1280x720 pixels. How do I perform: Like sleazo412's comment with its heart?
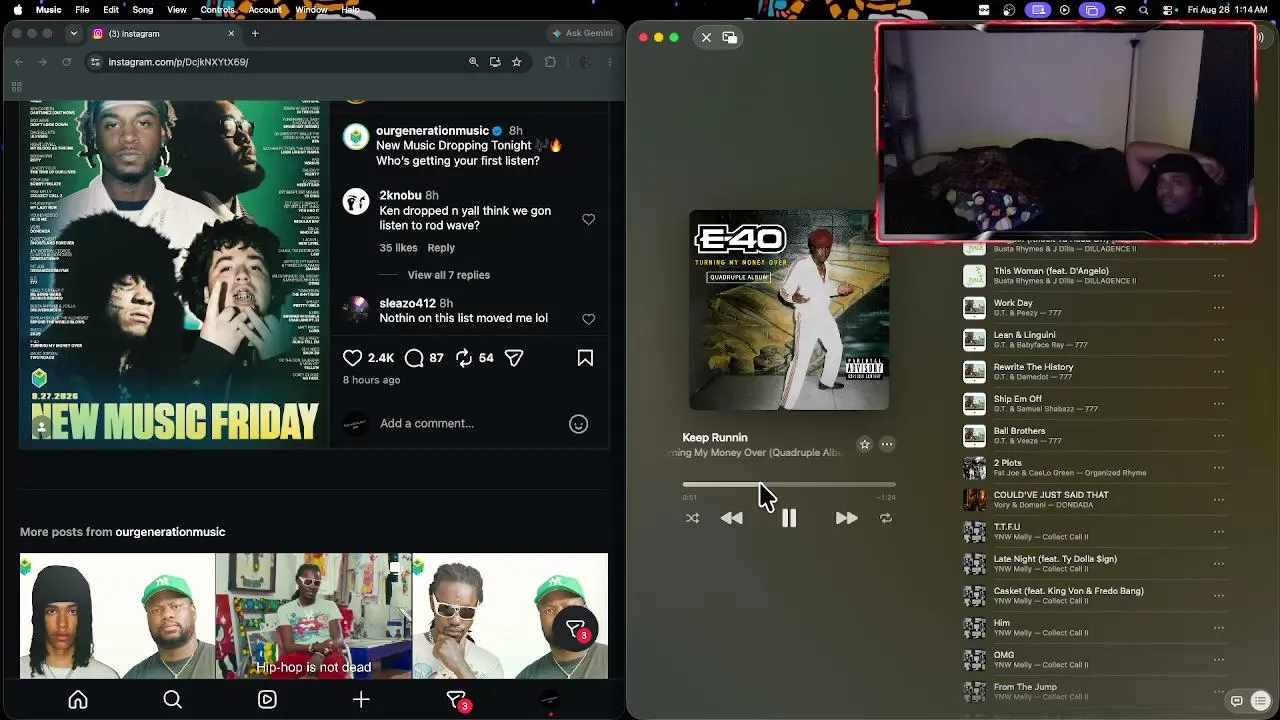(588, 320)
